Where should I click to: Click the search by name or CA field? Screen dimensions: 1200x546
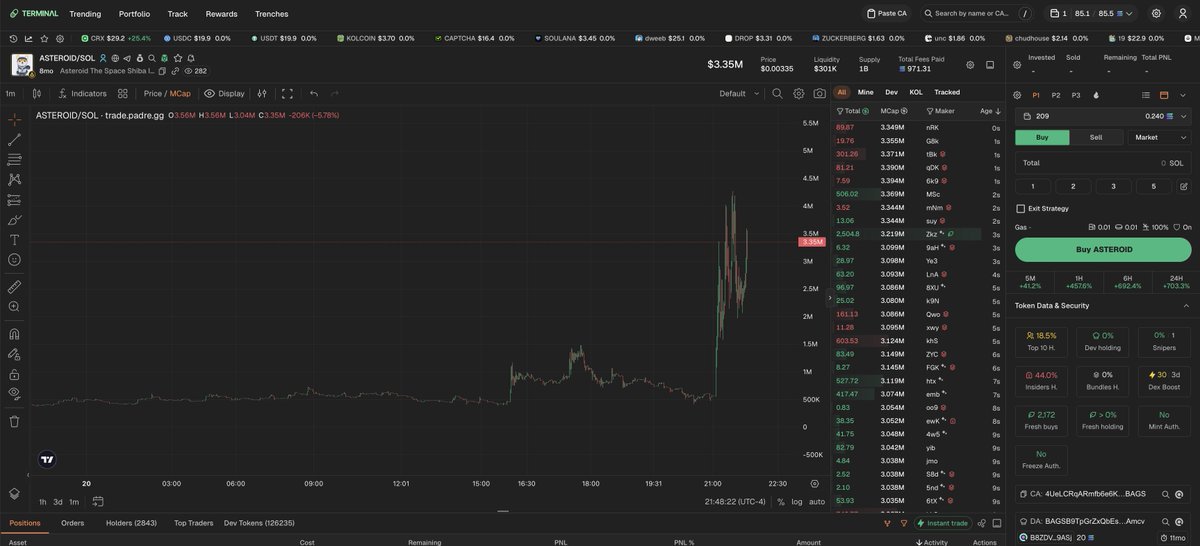coord(977,14)
